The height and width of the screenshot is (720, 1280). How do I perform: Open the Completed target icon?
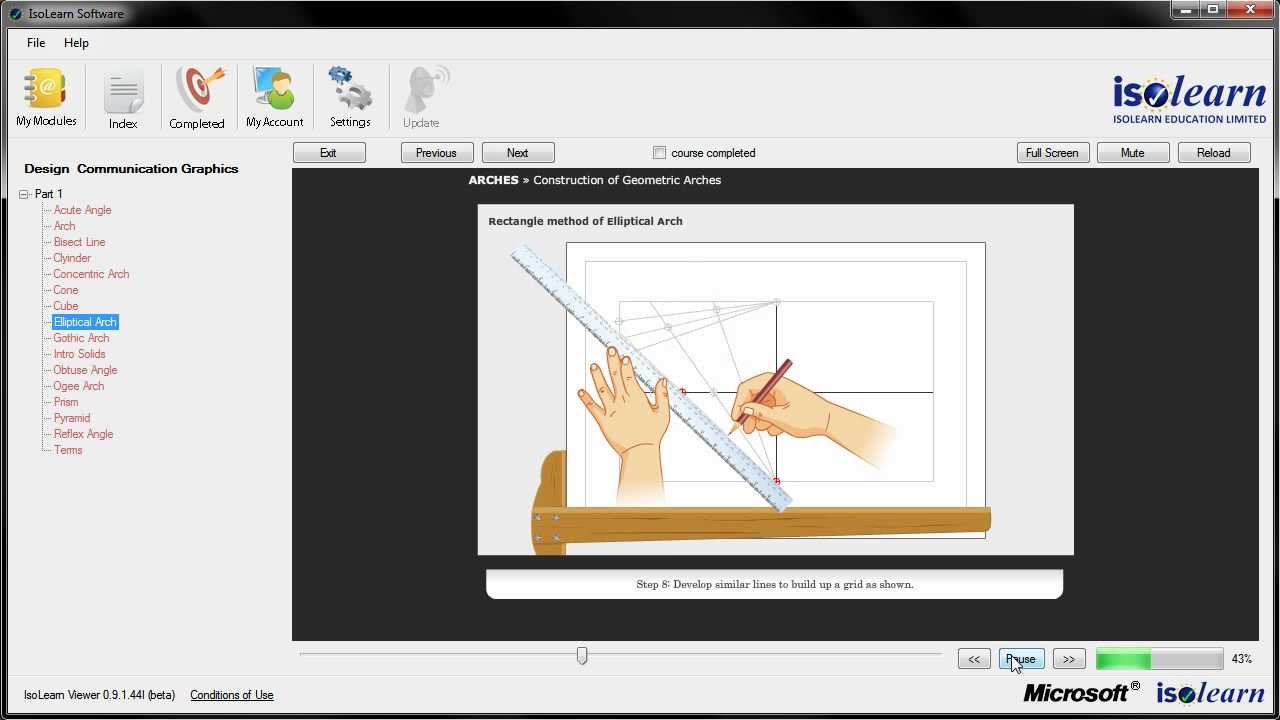point(197,98)
